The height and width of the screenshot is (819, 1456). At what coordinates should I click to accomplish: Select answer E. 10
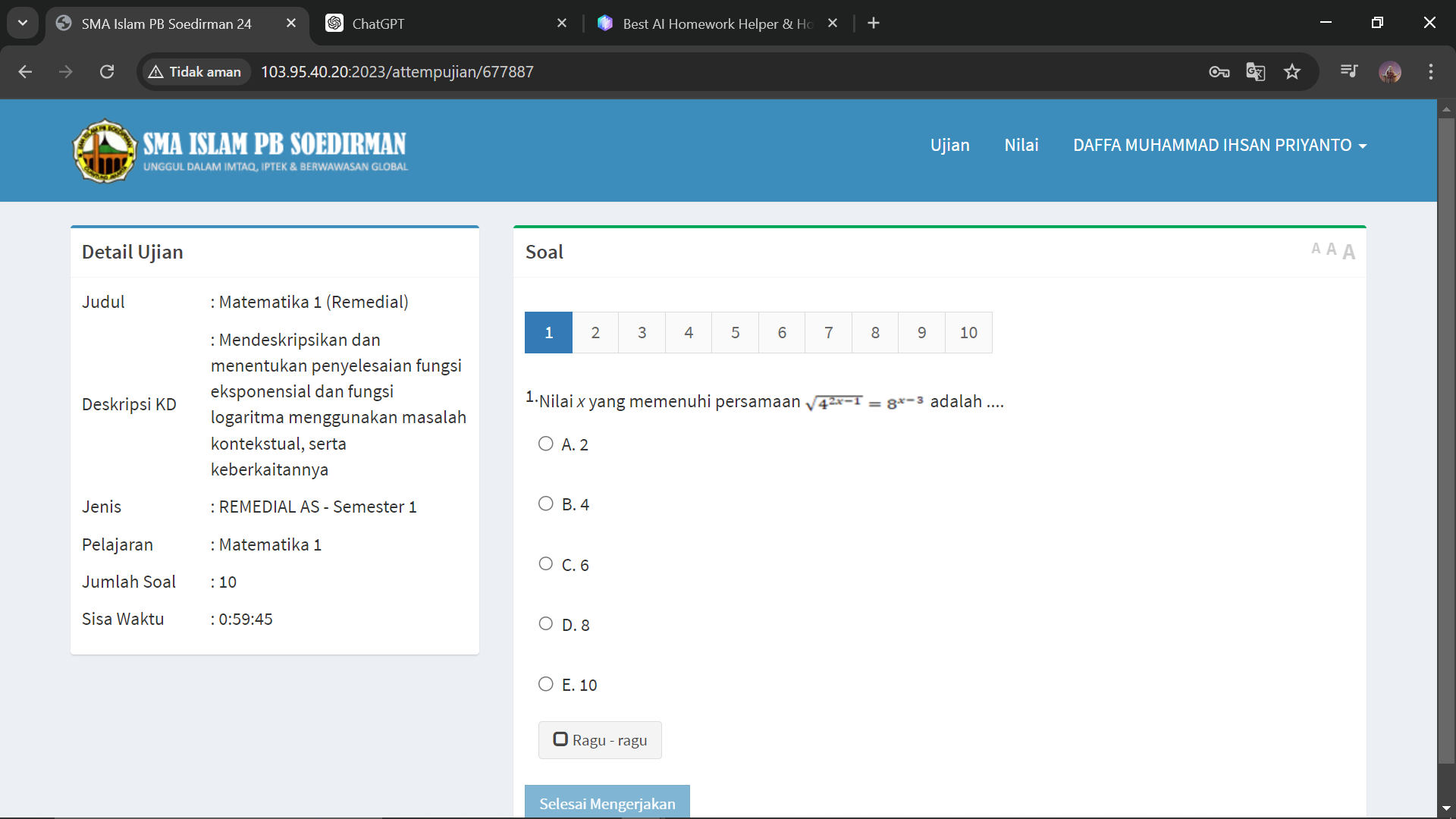tap(546, 684)
